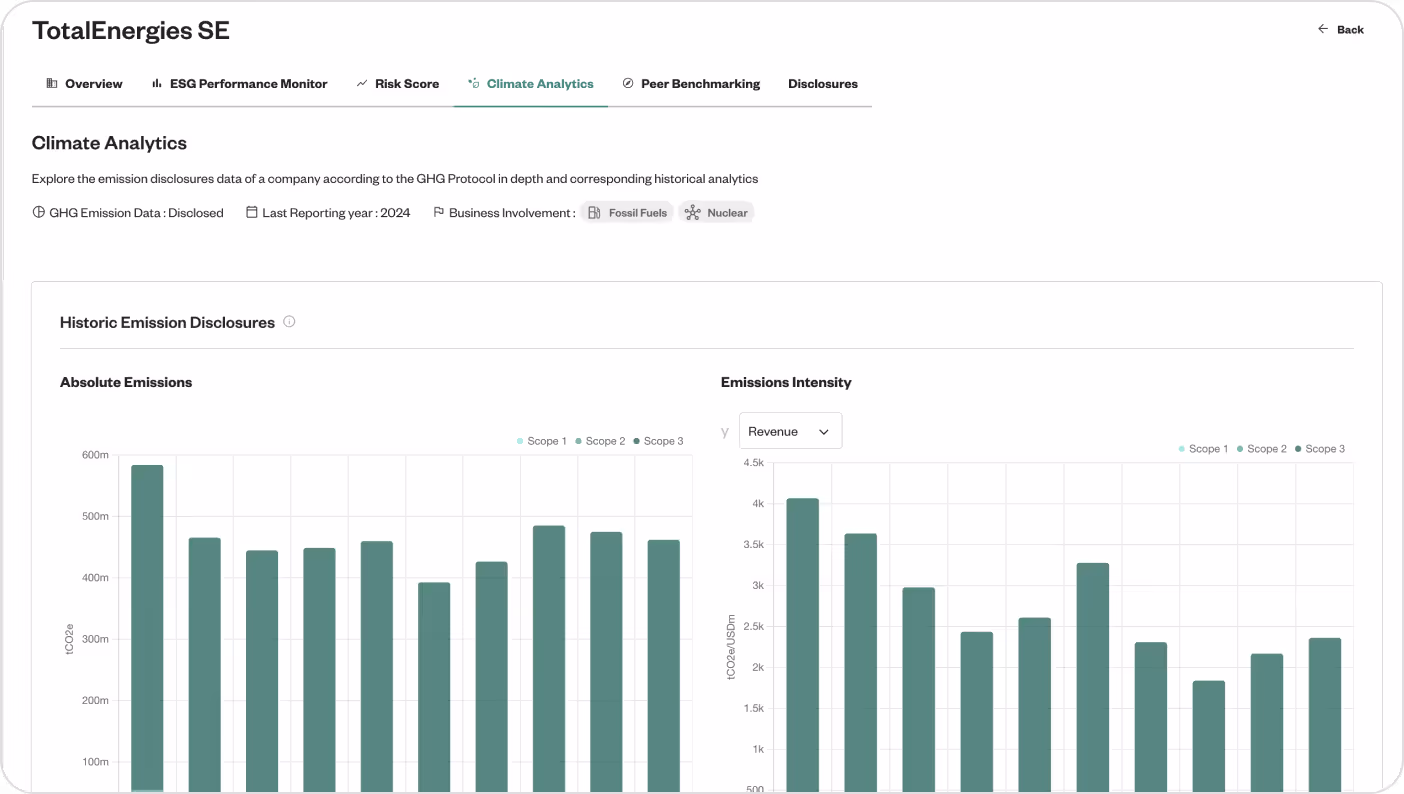Select the Climate Analytics tab
The image size is (1404, 794).
pyautogui.click(x=531, y=84)
